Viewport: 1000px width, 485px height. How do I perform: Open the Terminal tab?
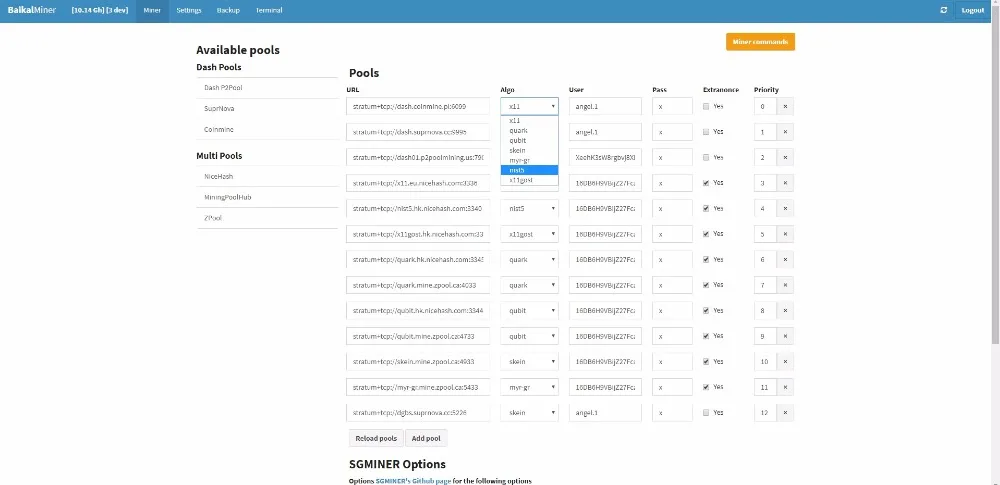(x=268, y=10)
